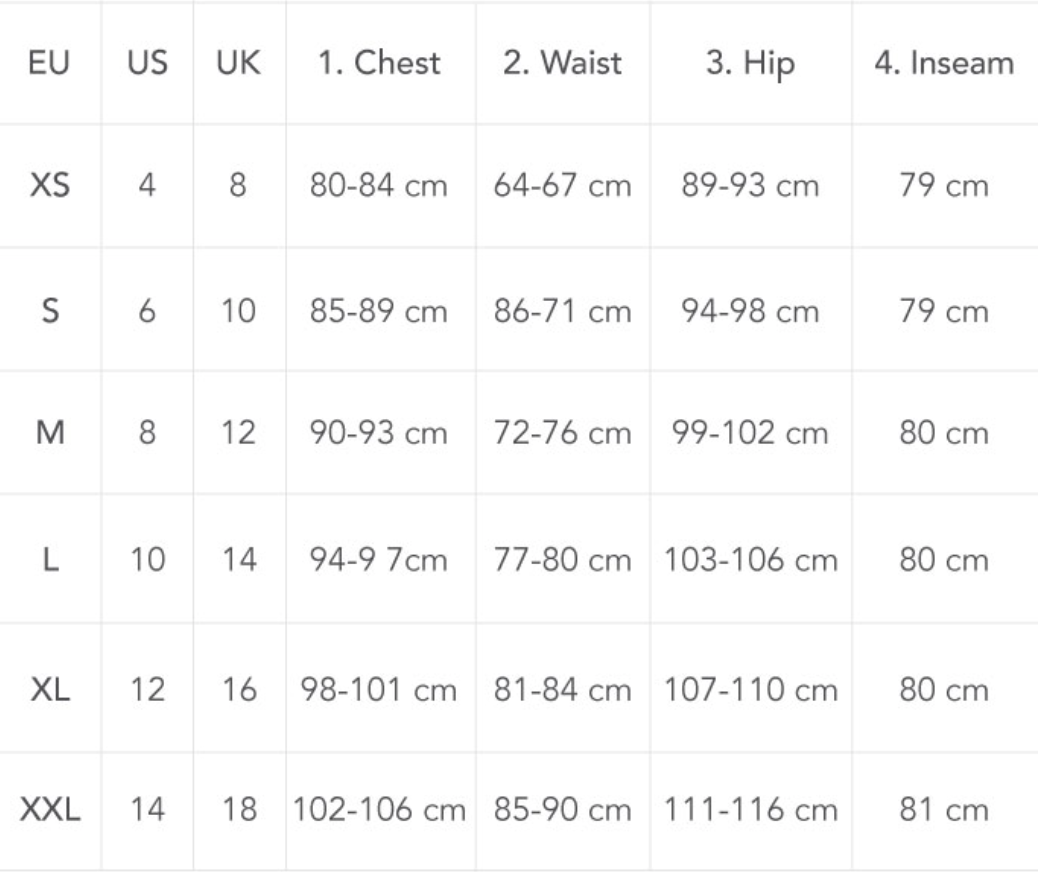Click the 102-106 cm chest cell
Image resolution: width=1040 pixels, height=872 pixels.
tap(380, 810)
